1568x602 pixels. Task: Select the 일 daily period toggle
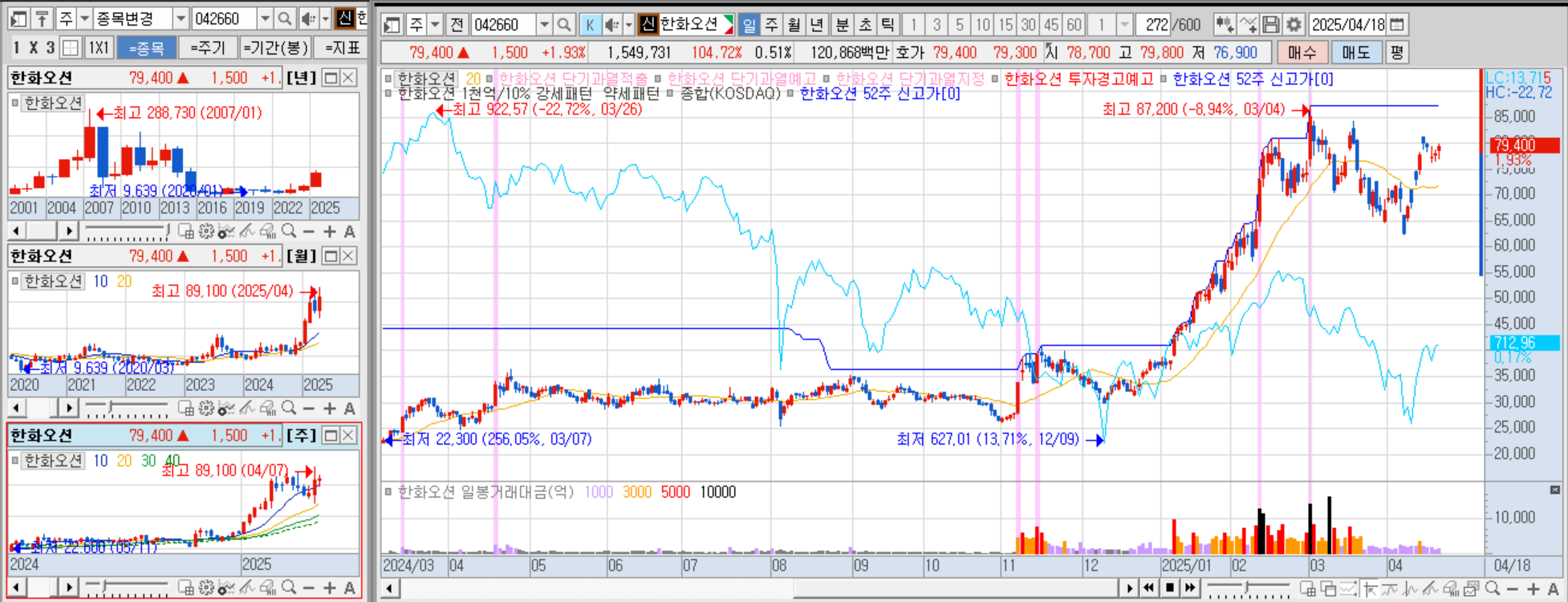click(749, 25)
